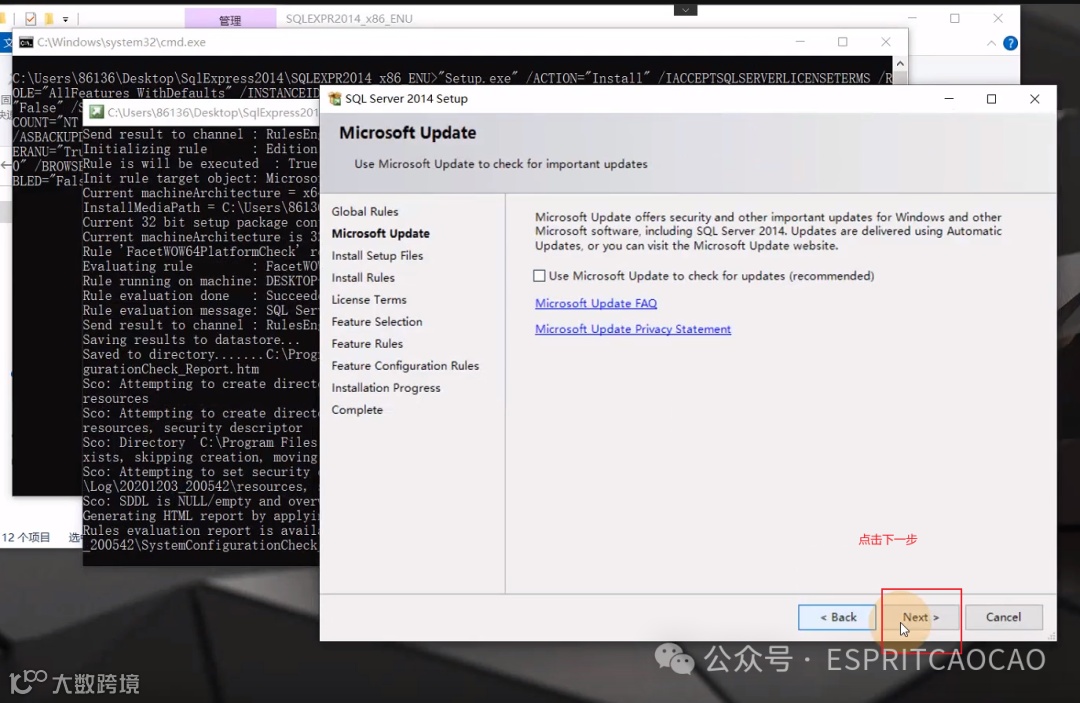Maximize the Explorer window
The image size is (1080, 703).
coord(955,19)
